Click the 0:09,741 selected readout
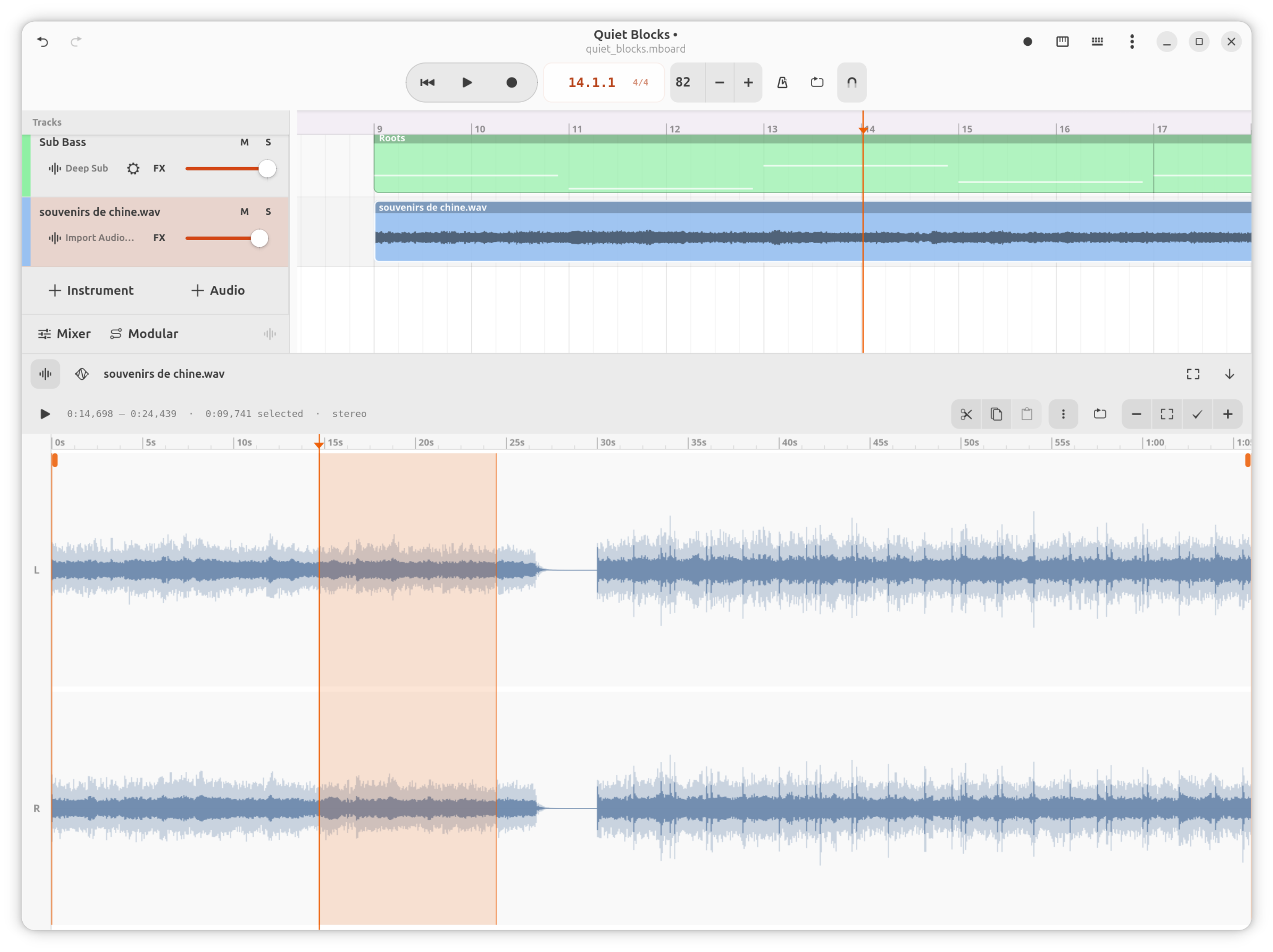The width and height of the screenshot is (1273, 952). [x=254, y=414]
